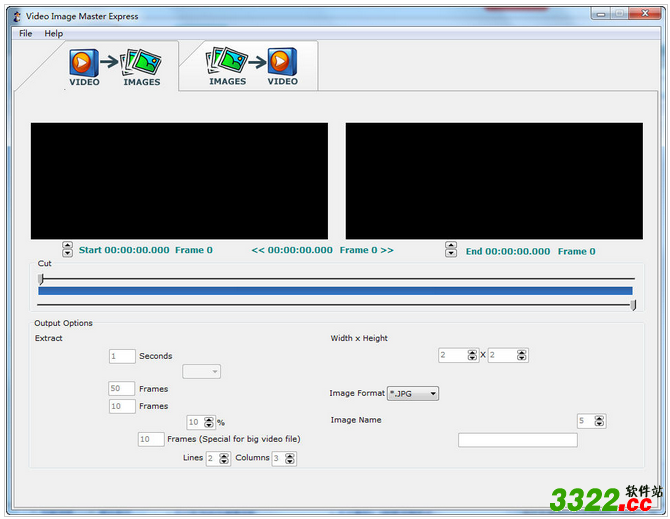Step back using the << frame link

click(258, 250)
